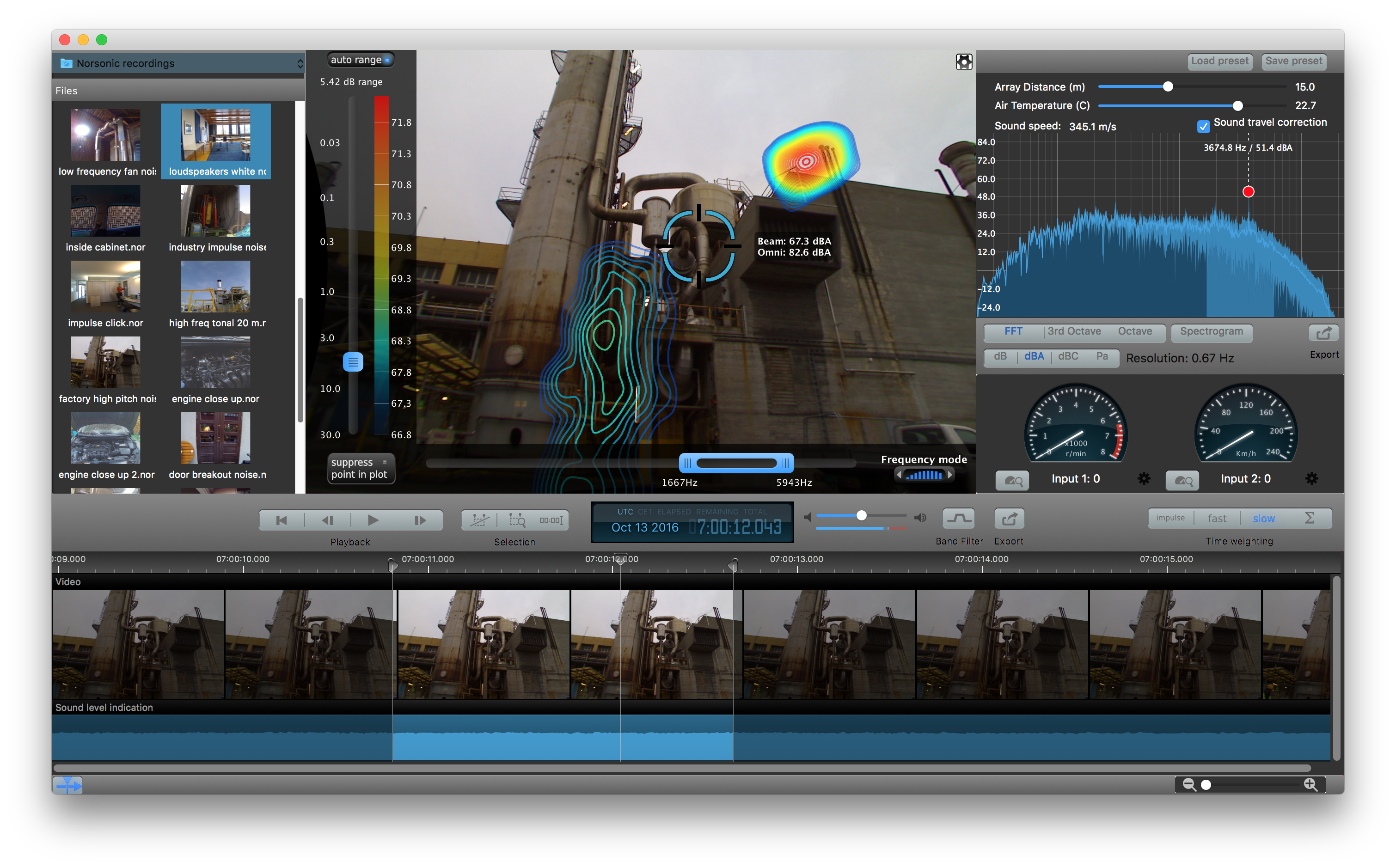
Task: Activate the zoom-to-selection tool
Action: 517,520
